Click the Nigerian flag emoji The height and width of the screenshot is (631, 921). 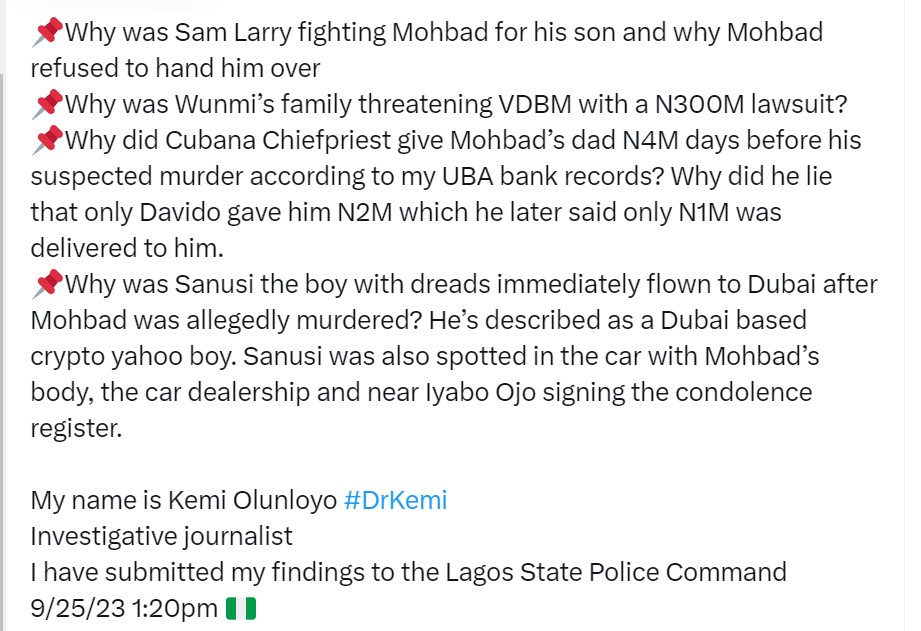[x=241, y=608]
